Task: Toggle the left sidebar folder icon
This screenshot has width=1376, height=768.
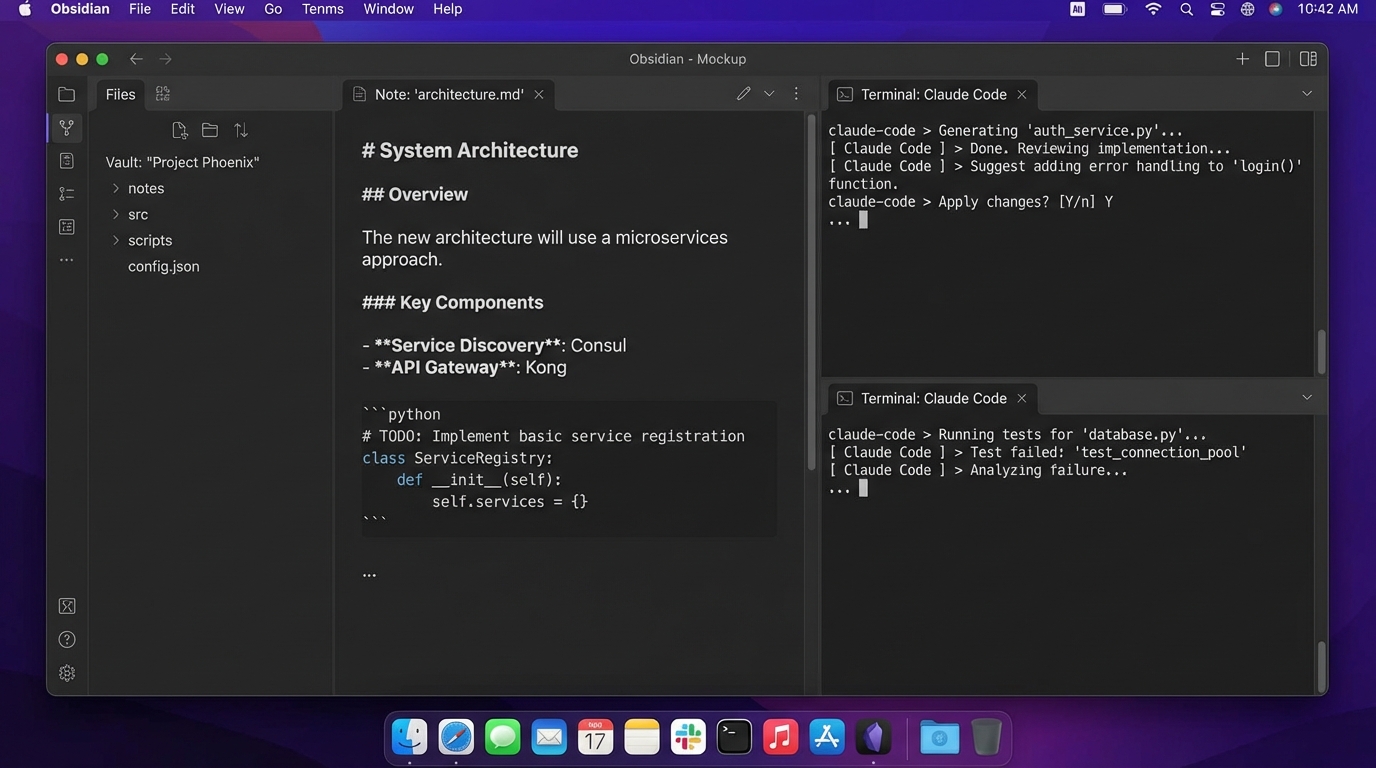Action: (x=67, y=94)
